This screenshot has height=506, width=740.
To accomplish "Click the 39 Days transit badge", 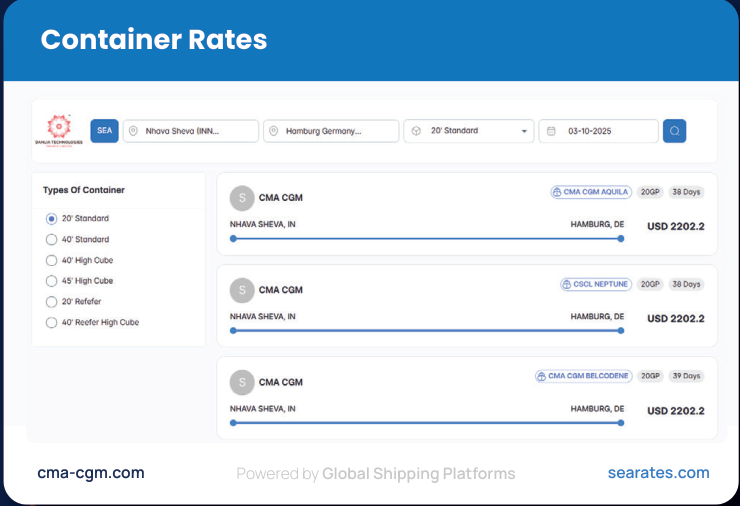I will (x=686, y=376).
